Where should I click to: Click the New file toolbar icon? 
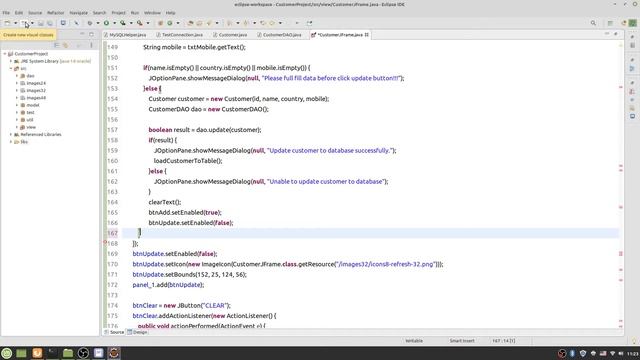point(7,23)
